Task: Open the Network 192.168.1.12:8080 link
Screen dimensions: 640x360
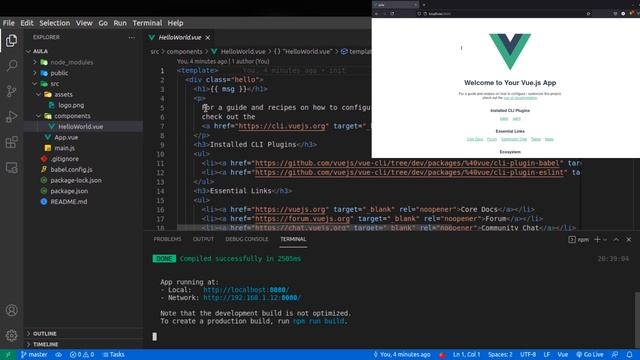Action: [252, 298]
